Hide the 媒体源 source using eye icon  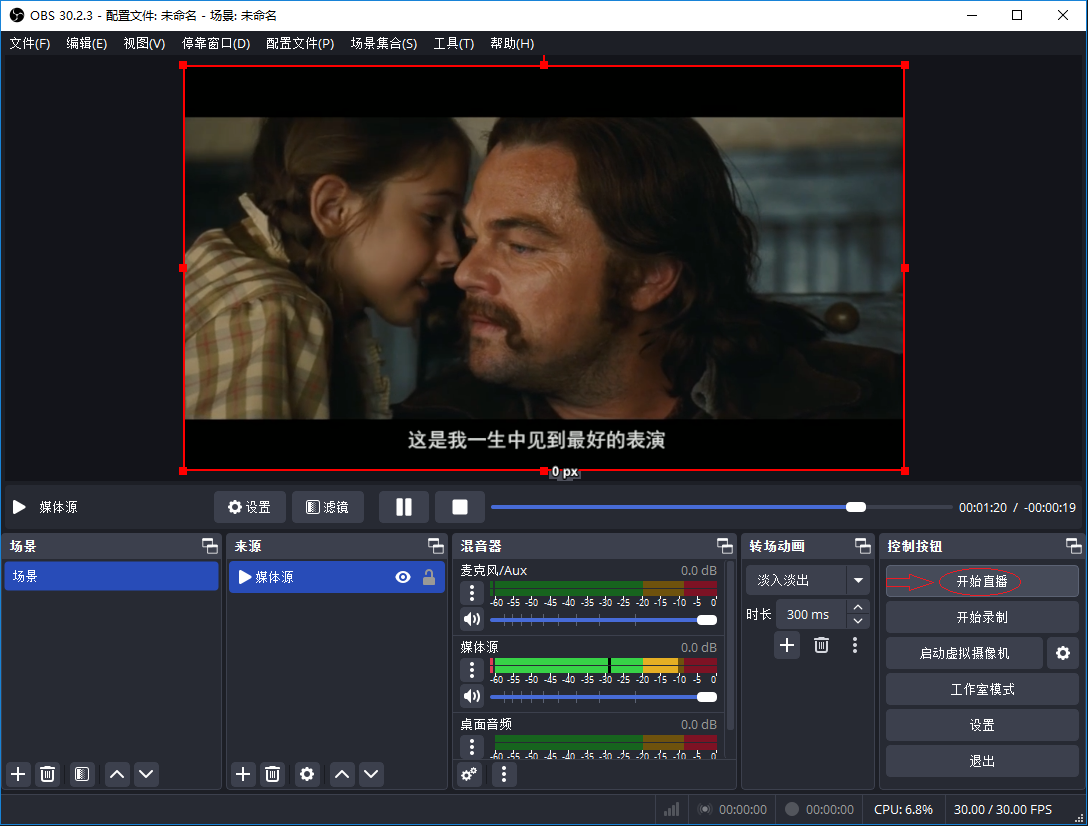click(403, 577)
